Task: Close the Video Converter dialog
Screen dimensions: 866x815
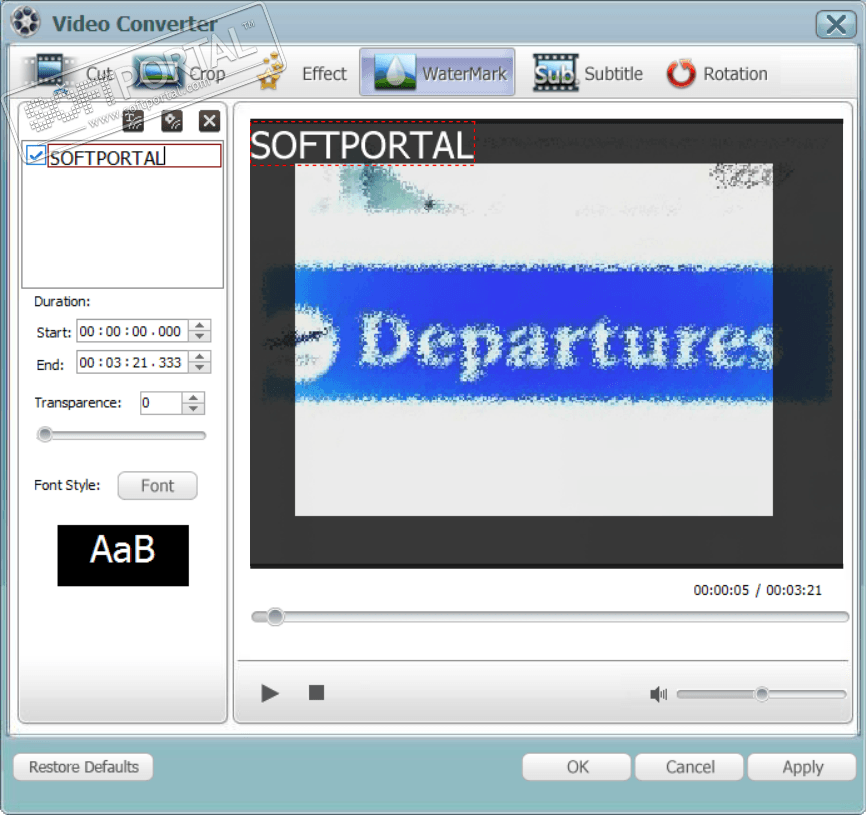Action: [836, 25]
